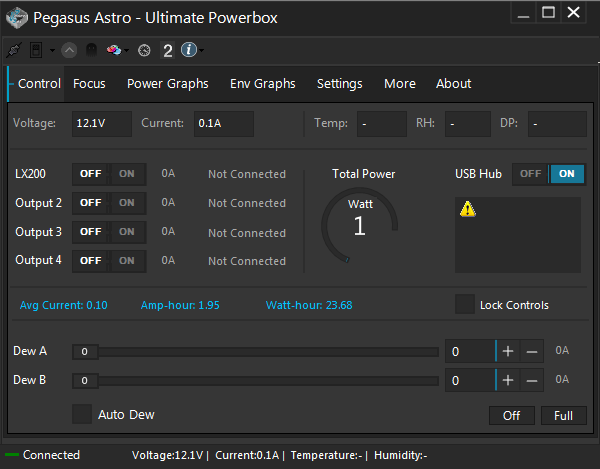Open the More tab
Image resolution: width=600 pixels, height=469 pixels.
399,83
